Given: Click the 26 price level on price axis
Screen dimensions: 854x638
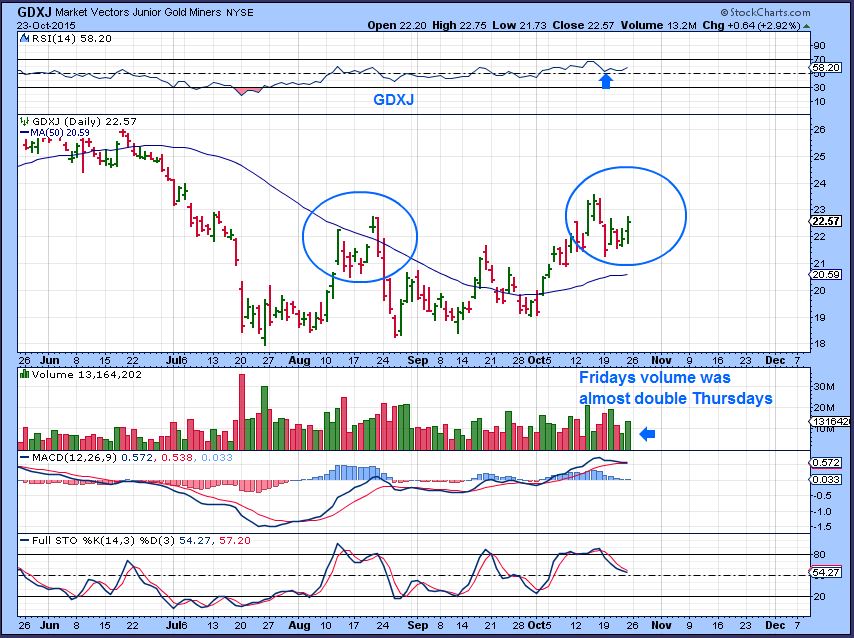Looking at the screenshot, I should click(819, 130).
